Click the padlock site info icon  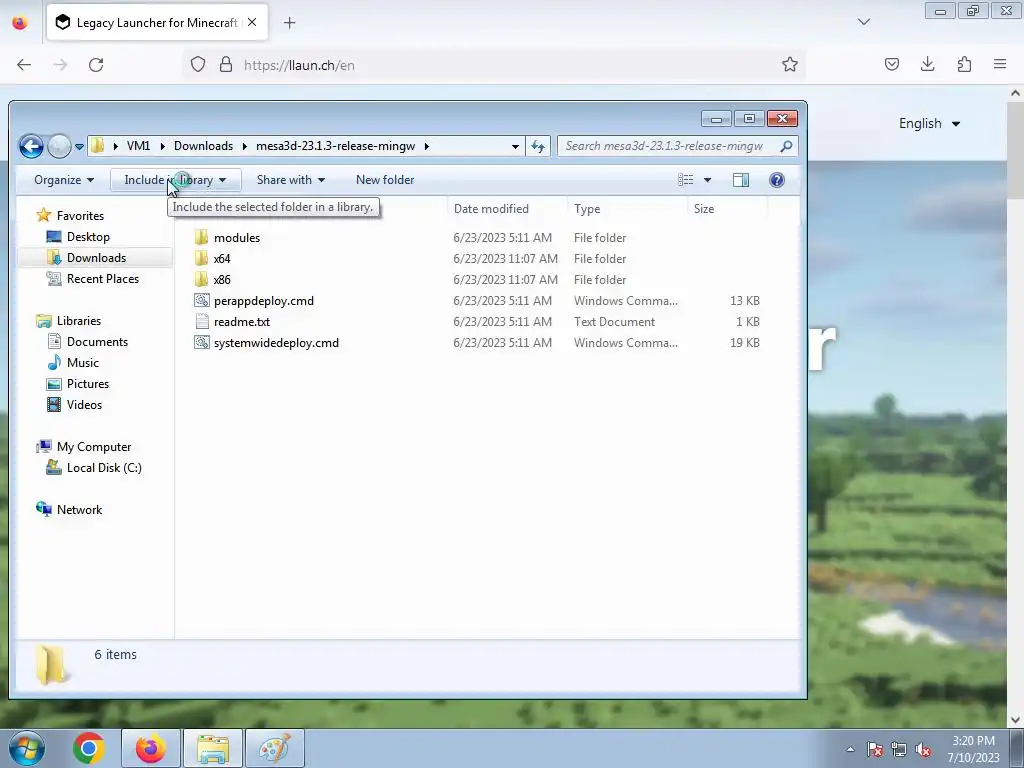pyautogui.click(x=226, y=65)
